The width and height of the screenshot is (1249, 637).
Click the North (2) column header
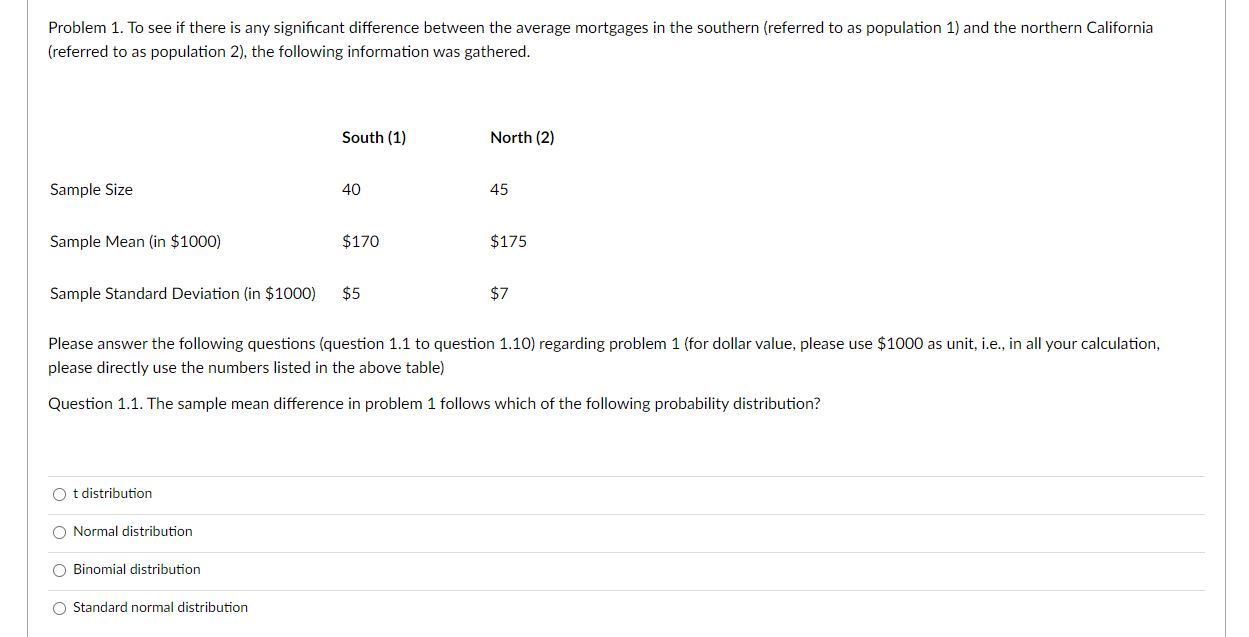521,137
